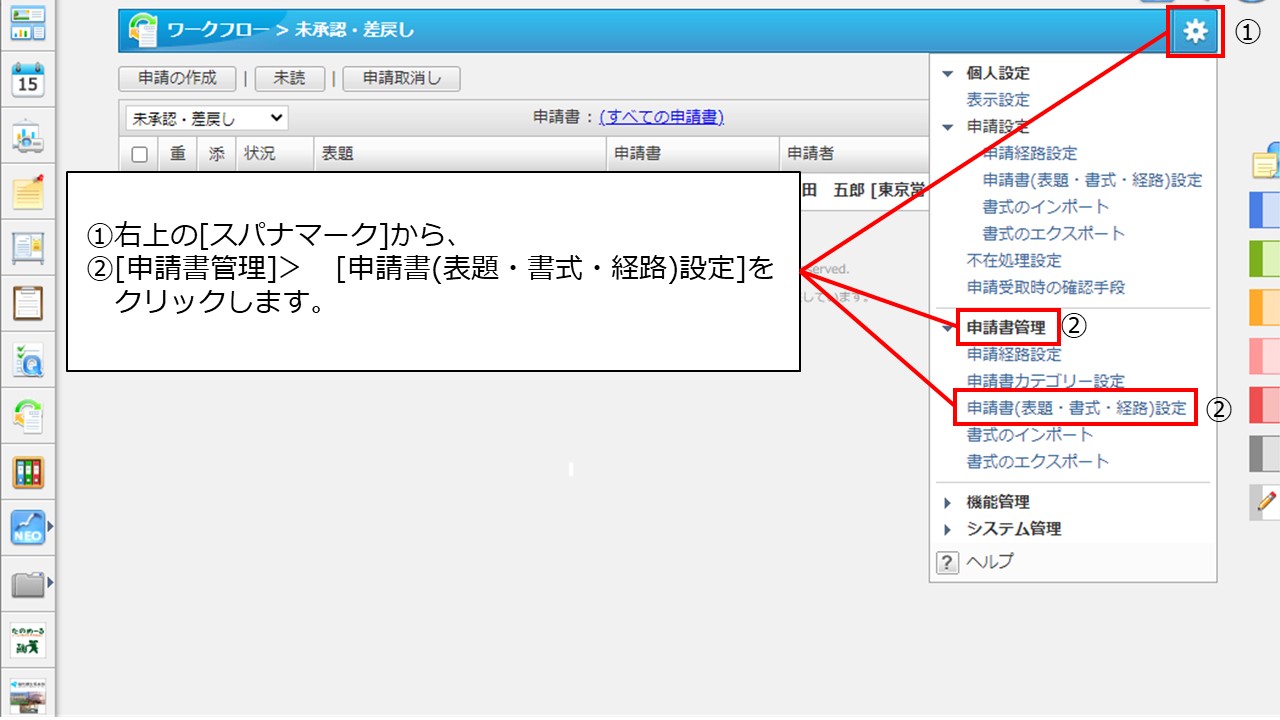Select 申請書(表題・書式・経路)設定 under 申請書管理
This screenshot has height=720, width=1280.
[x=1076, y=408]
